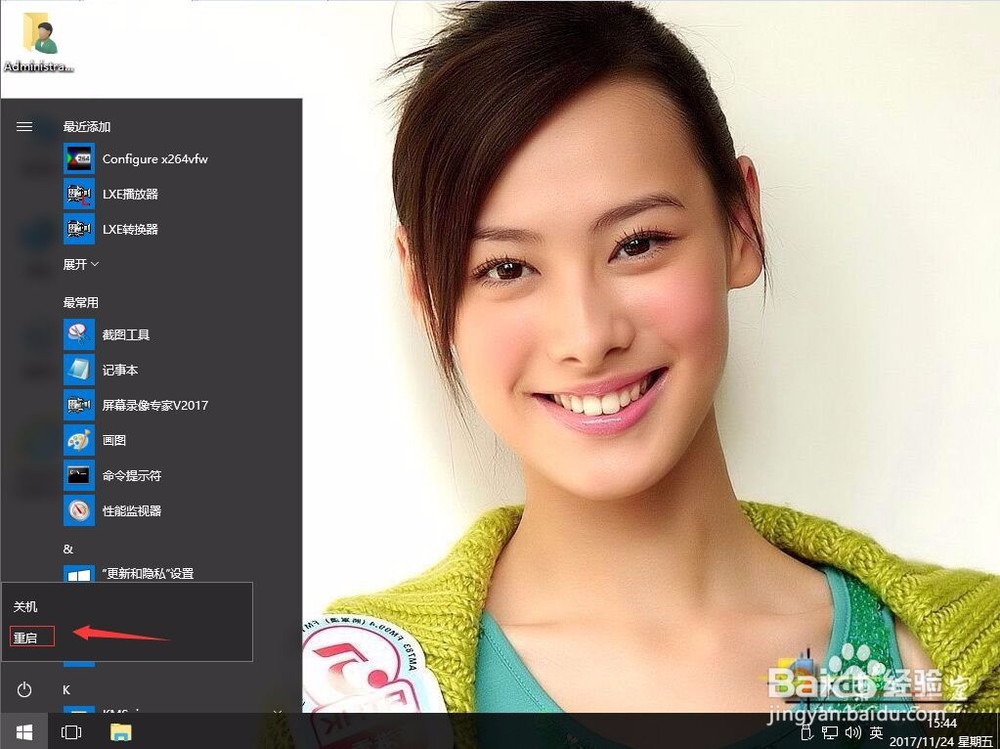Click the K letter group header
This screenshot has width=1000, height=749.
(66, 690)
